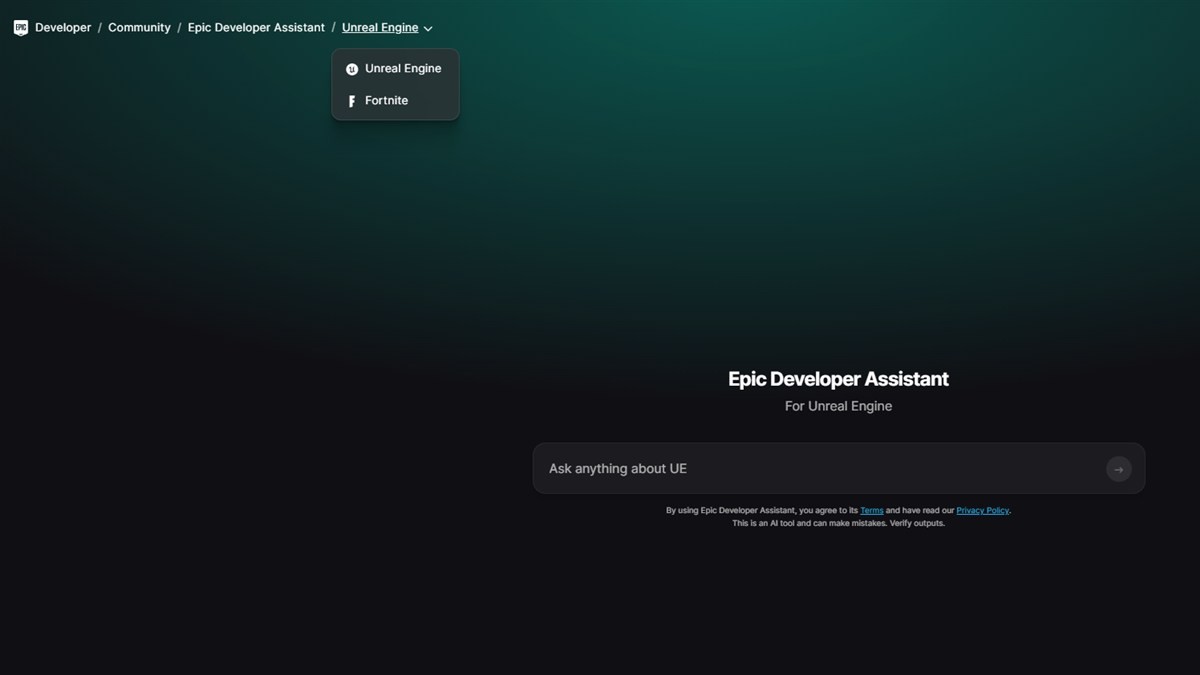Open the Terms link
Screen dimensions: 1200x675
[x=872, y=511]
